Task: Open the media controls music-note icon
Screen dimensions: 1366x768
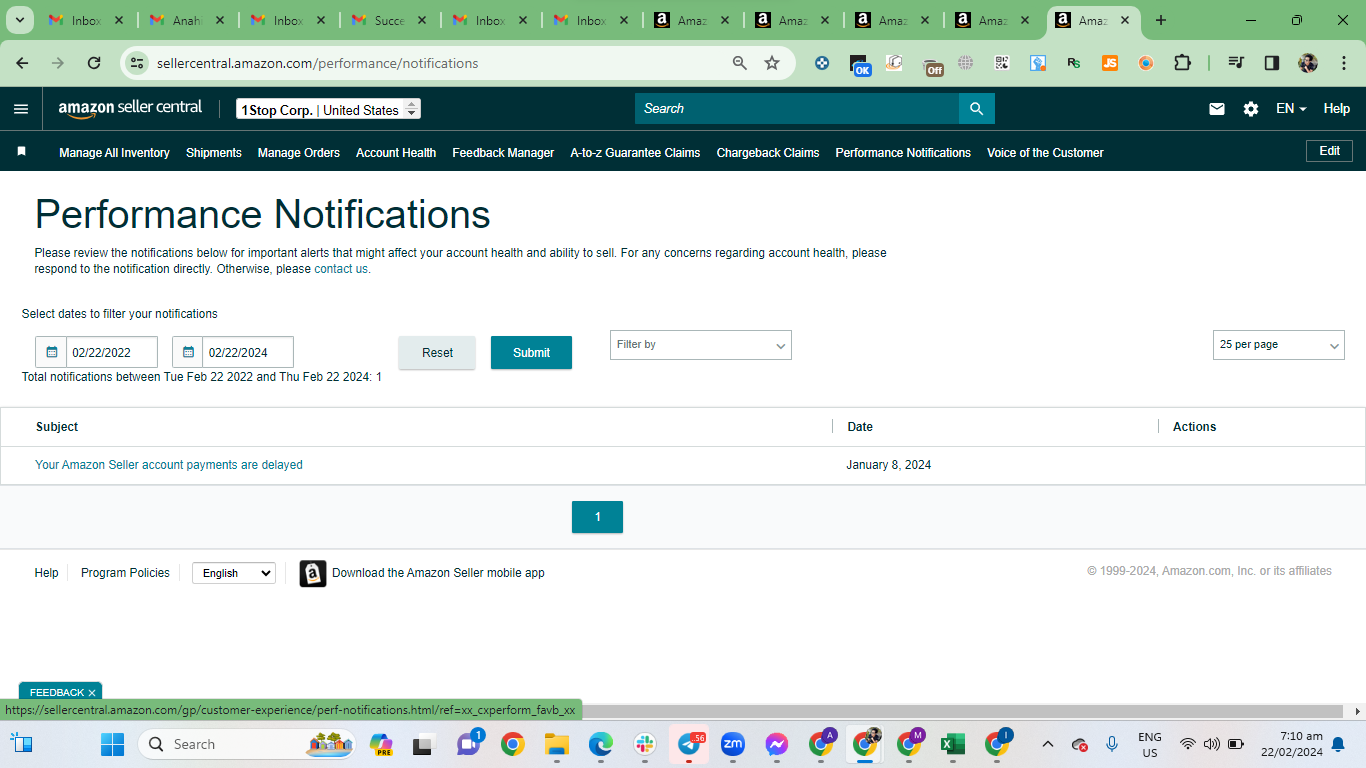Action: click(x=1236, y=63)
